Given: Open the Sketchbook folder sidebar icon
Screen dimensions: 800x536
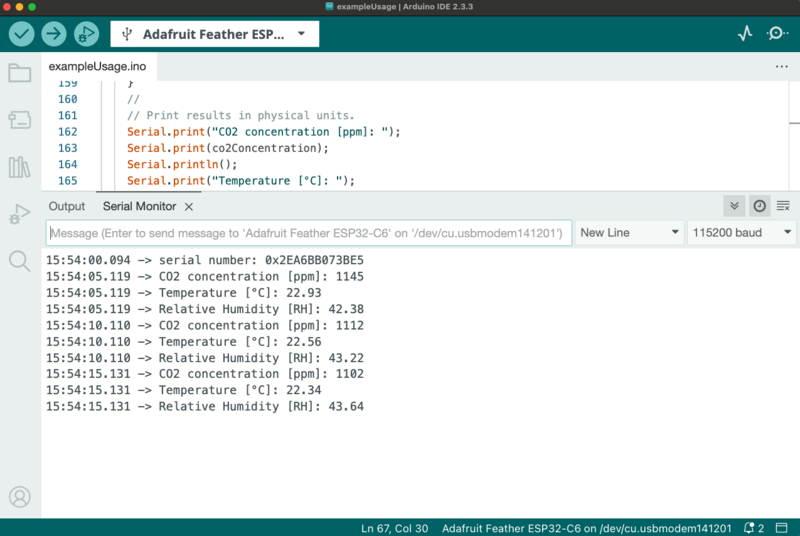Looking at the screenshot, I should click(x=20, y=73).
